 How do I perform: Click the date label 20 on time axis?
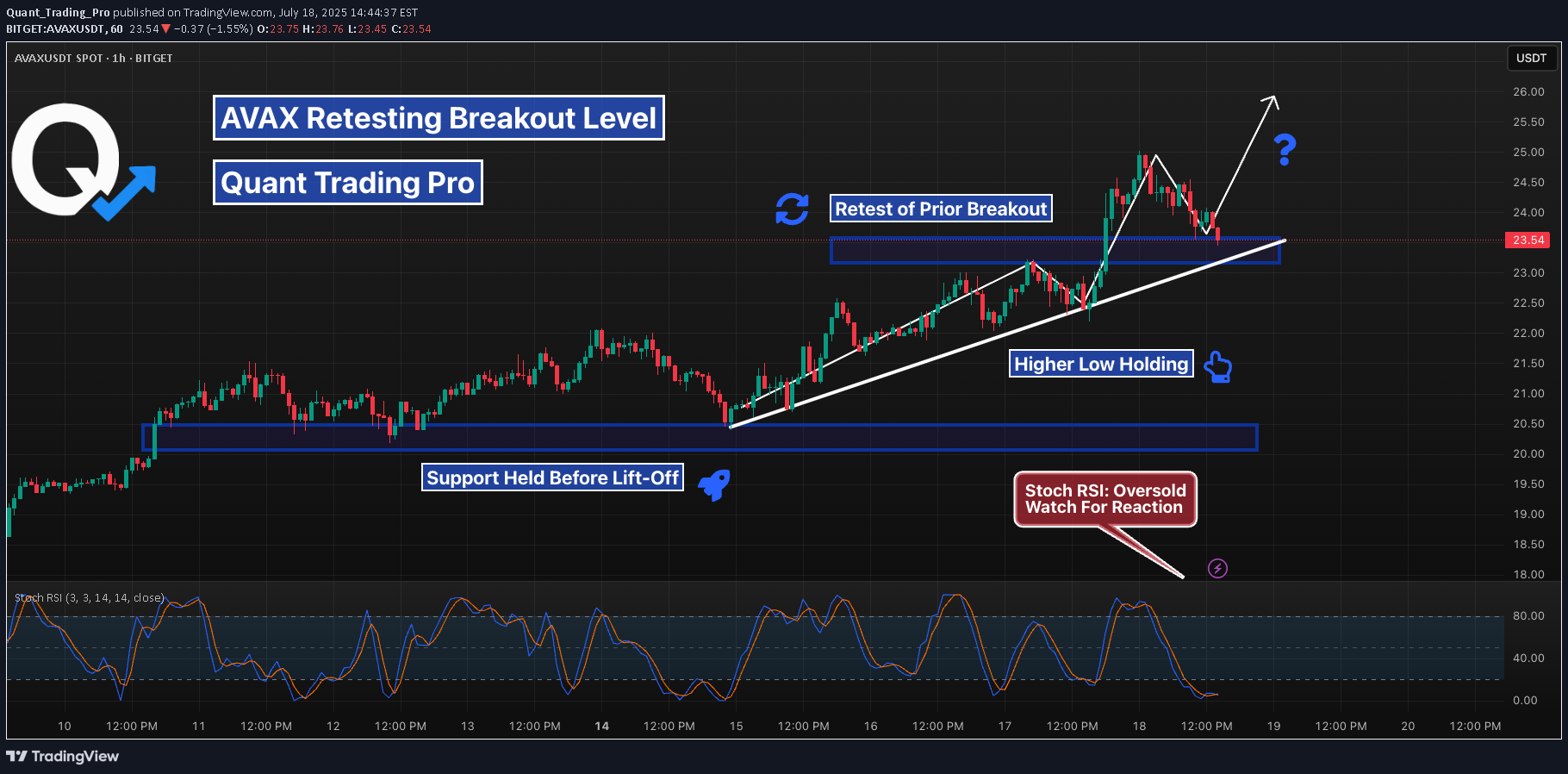point(1408,726)
